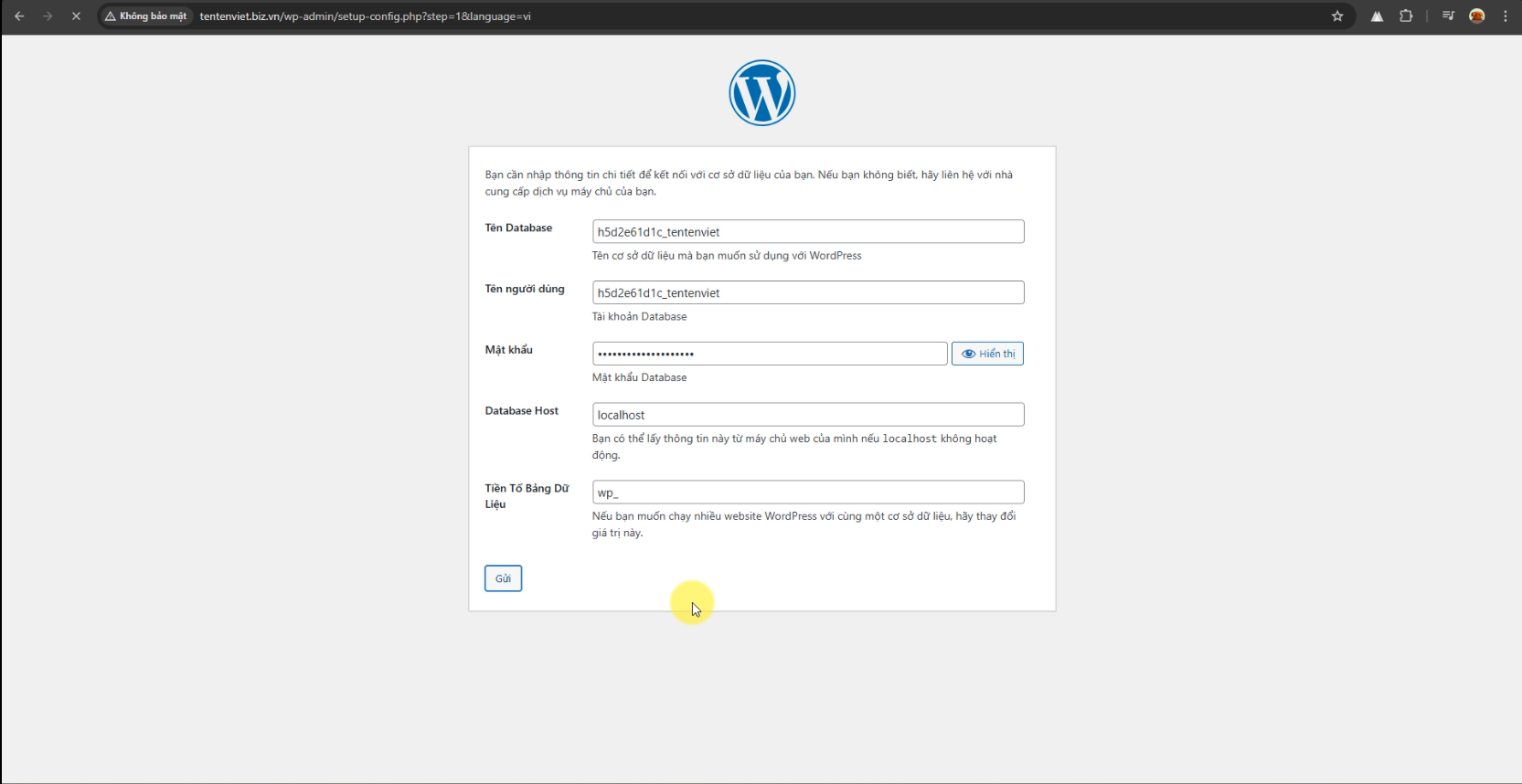Click the 'Mật khẩu' label
The height and width of the screenshot is (784, 1522).
(508, 350)
